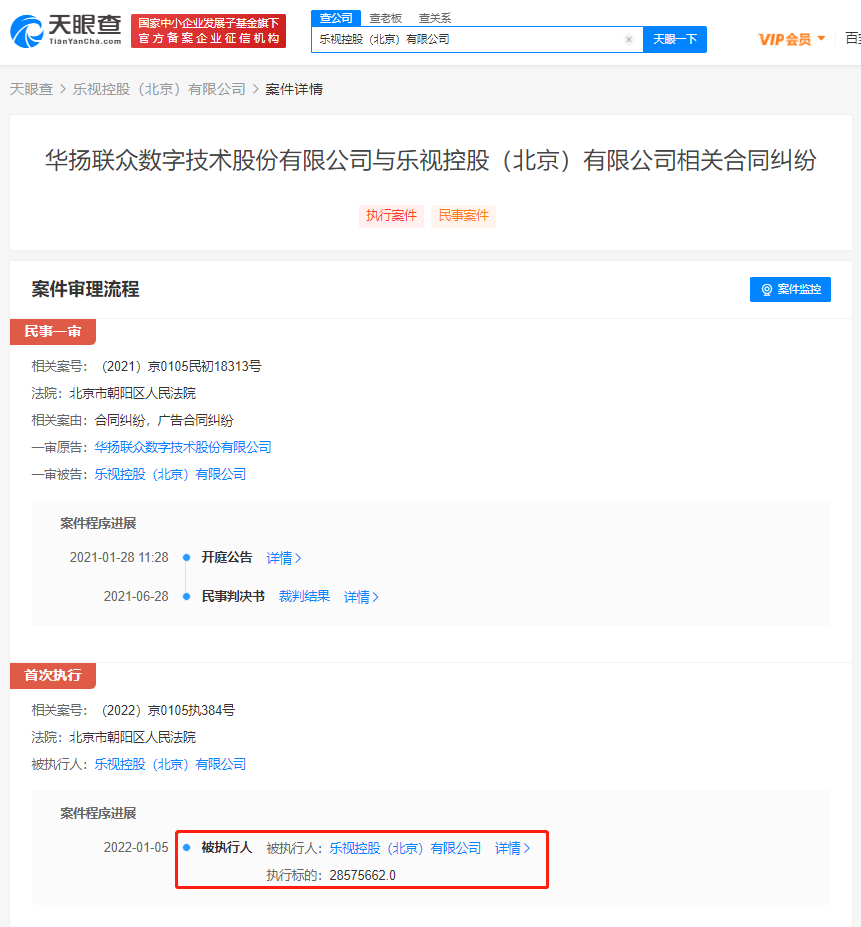Click the 民事案件 tag

(464, 216)
